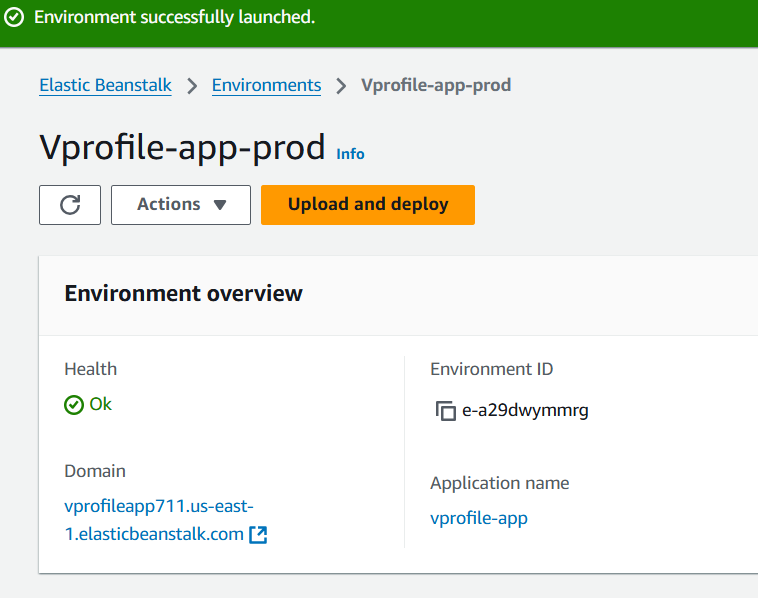Open the Info link beside Vprofile-app-prod
758x598 pixels.
[350, 154]
